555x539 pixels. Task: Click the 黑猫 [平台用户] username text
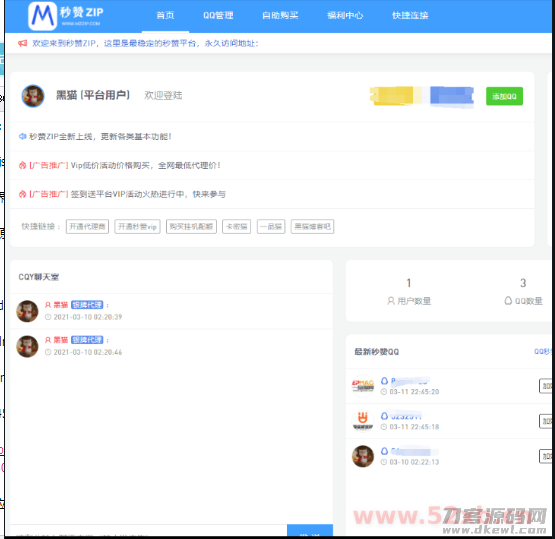tap(93, 95)
